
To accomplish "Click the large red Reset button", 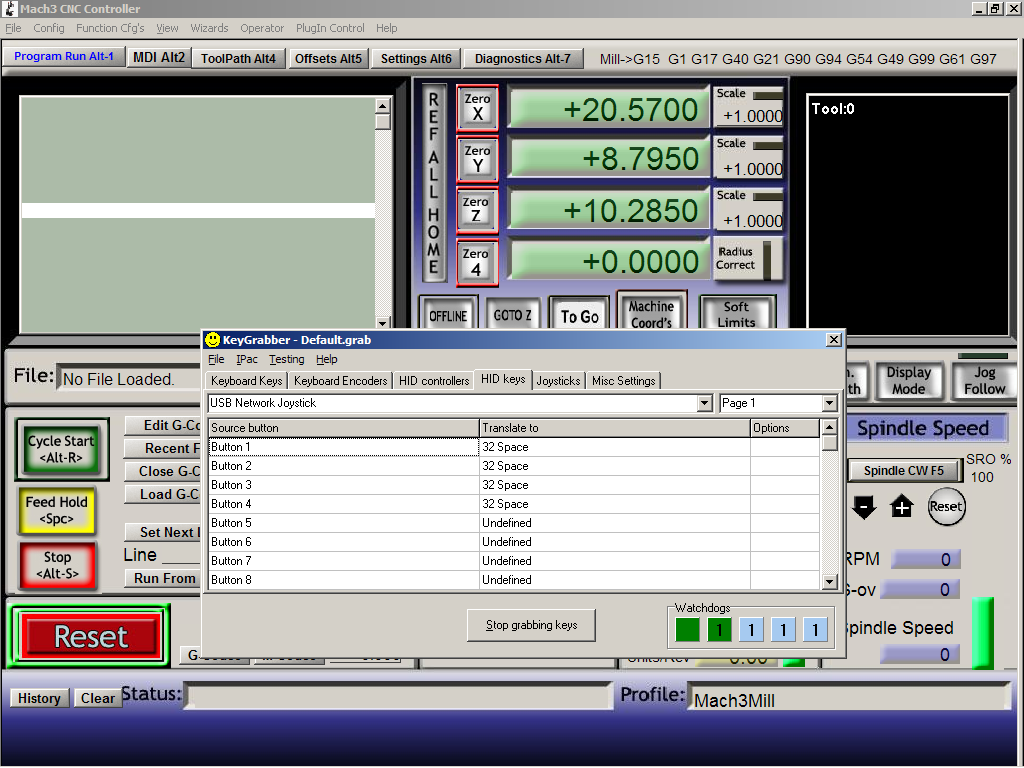I will click(x=90, y=636).
